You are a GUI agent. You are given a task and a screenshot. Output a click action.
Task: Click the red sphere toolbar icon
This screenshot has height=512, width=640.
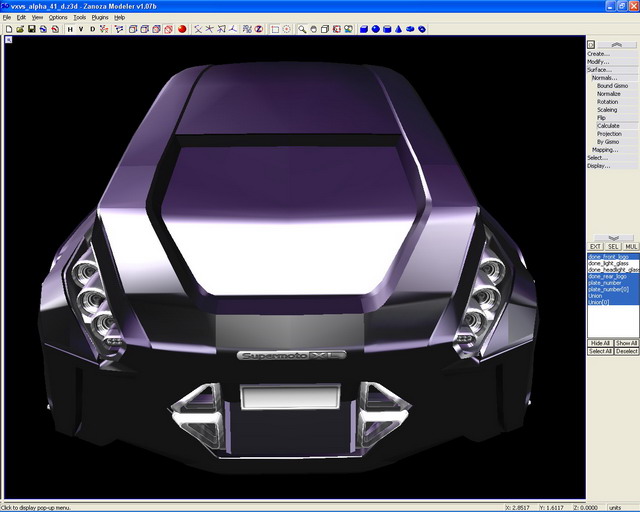click(x=182, y=29)
